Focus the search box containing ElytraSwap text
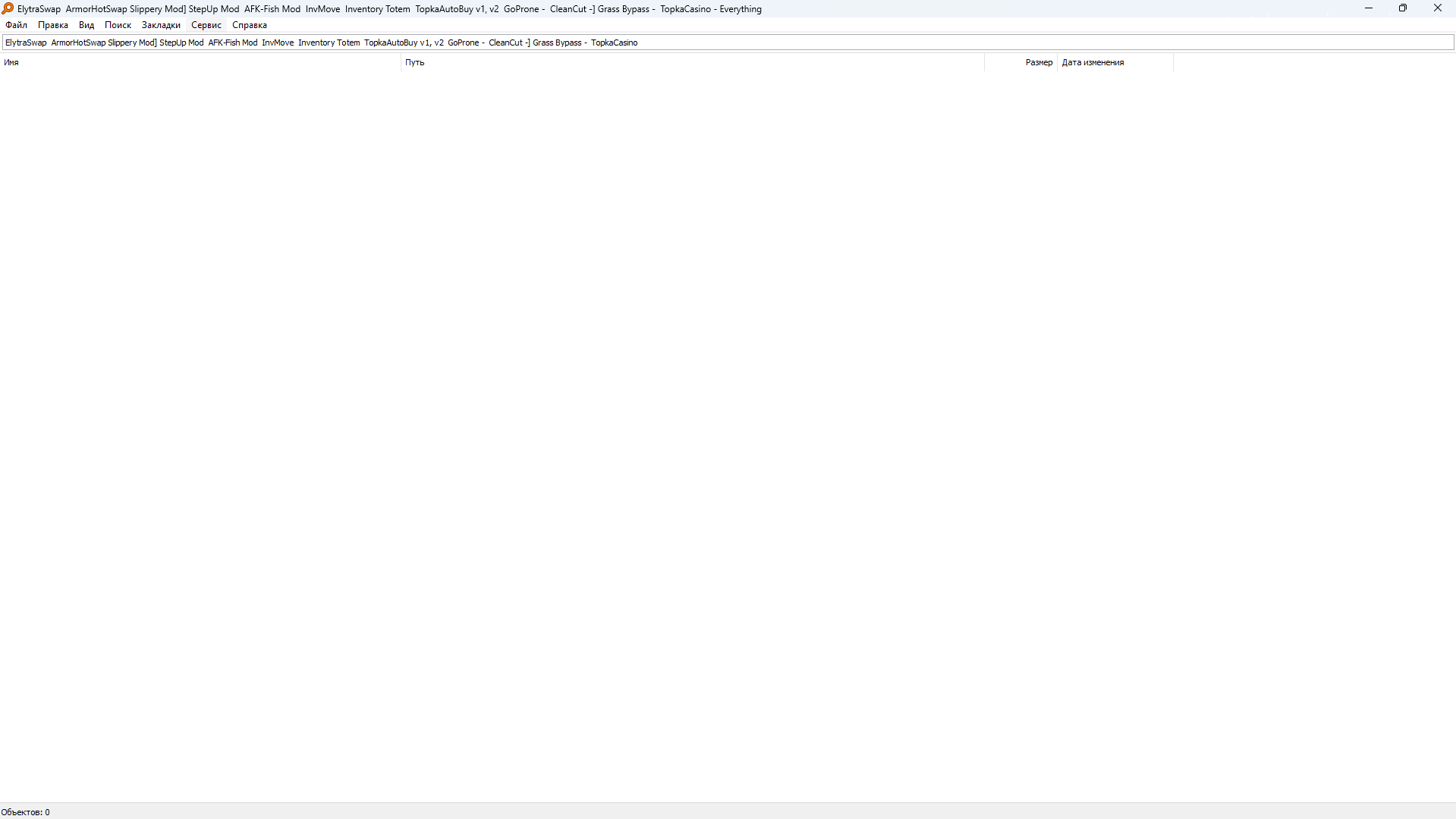The image size is (1456, 819). pos(910,43)
